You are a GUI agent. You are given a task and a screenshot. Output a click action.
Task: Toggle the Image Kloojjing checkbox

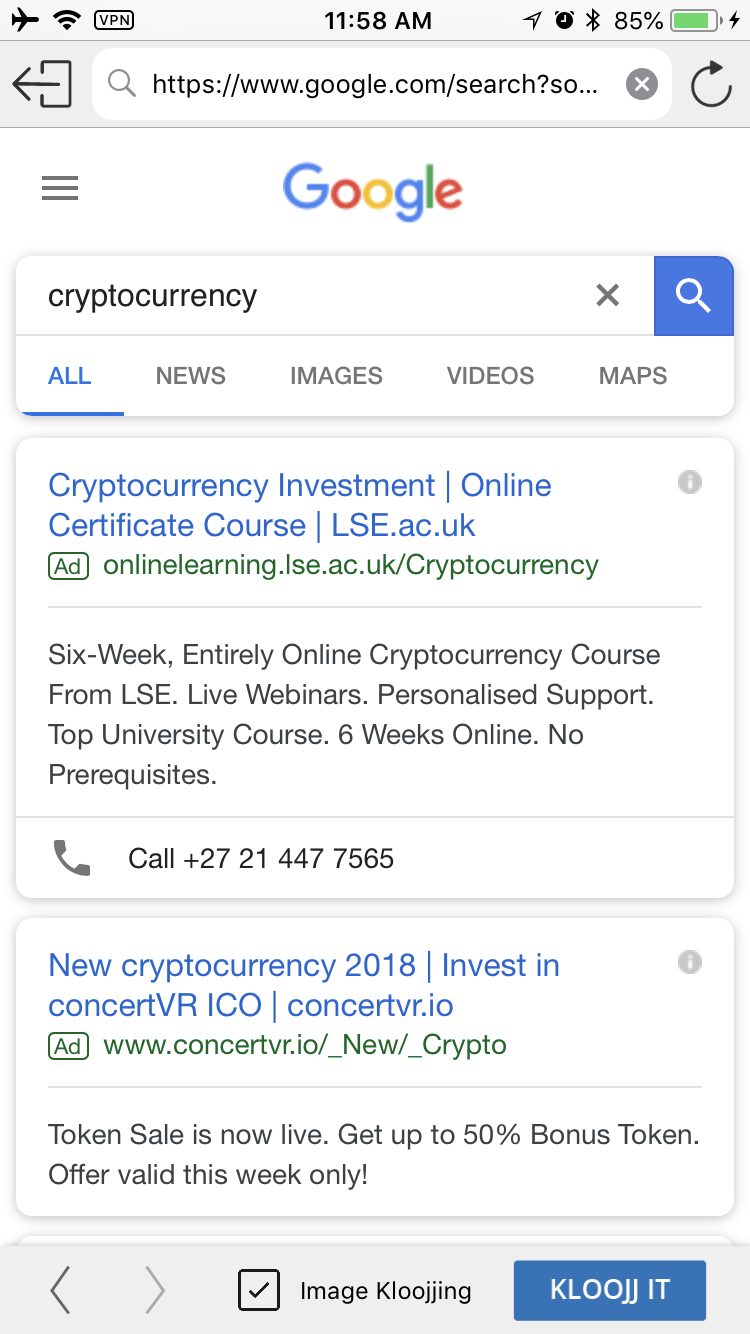[x=258, y=1290]
